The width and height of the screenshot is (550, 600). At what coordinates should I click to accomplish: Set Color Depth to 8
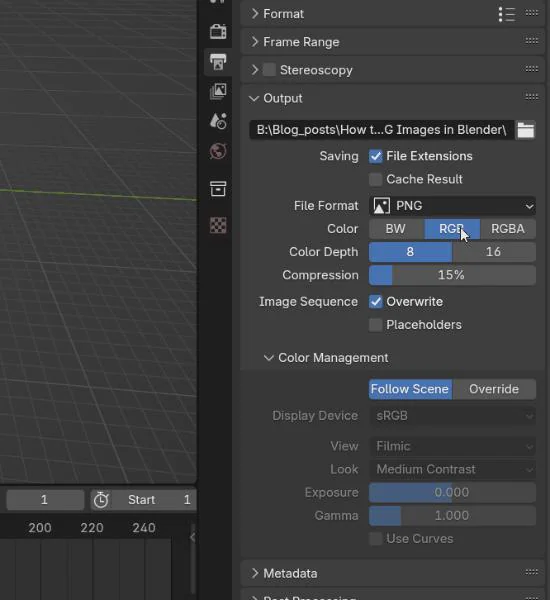coord(410,252)
